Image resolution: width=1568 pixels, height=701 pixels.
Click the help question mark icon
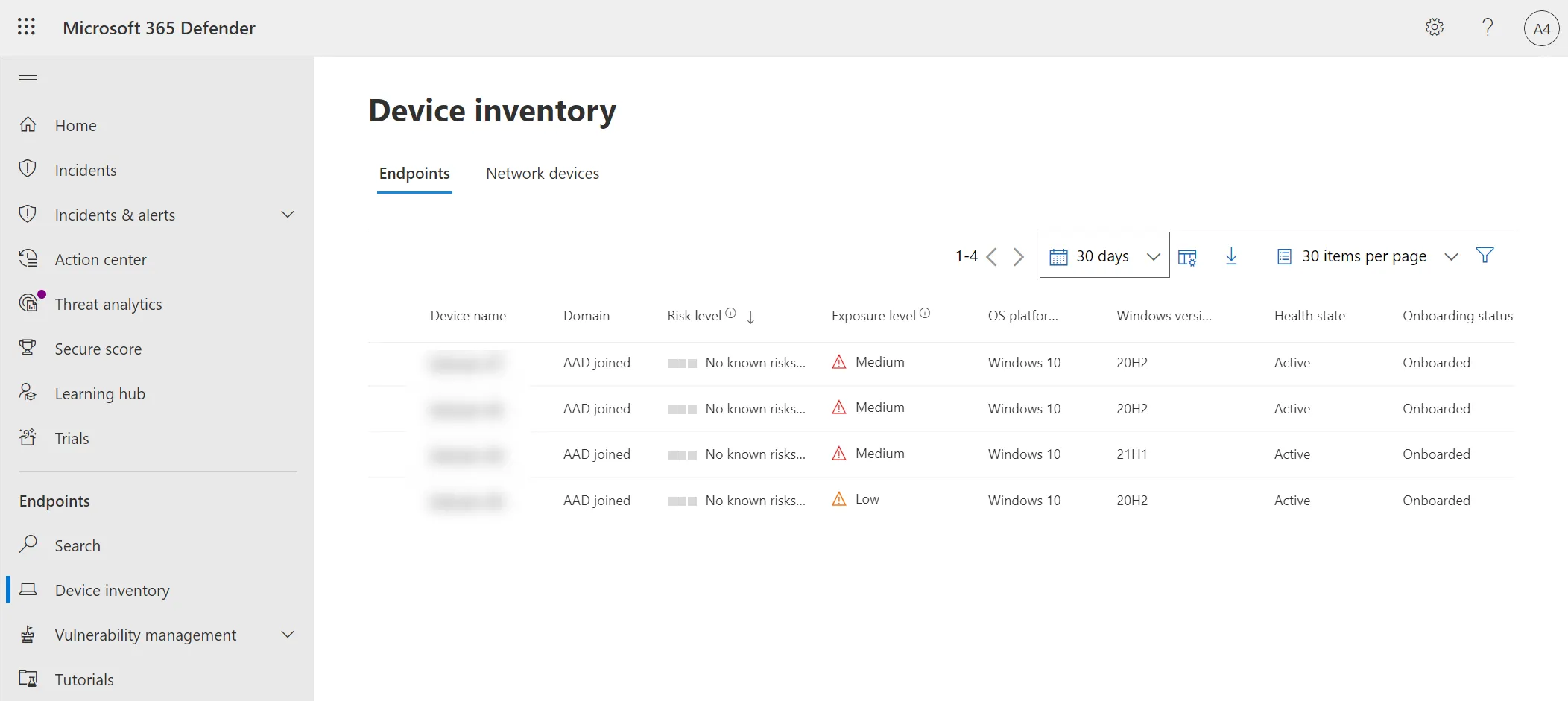[x=1488, y=27]
